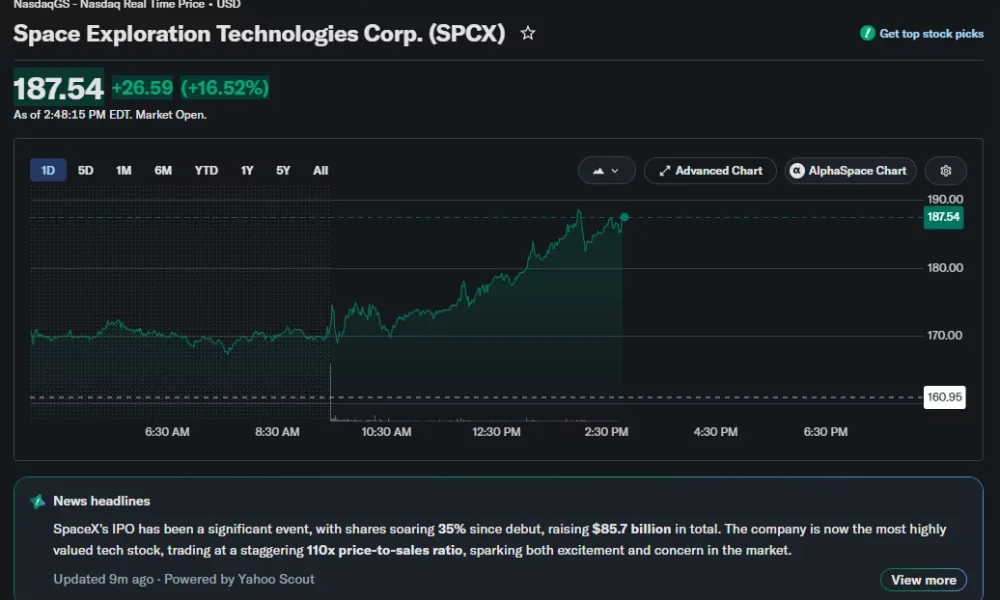1000x600 pixels.
Task: Open chart settings gear icon
Action: pos(946,171)
